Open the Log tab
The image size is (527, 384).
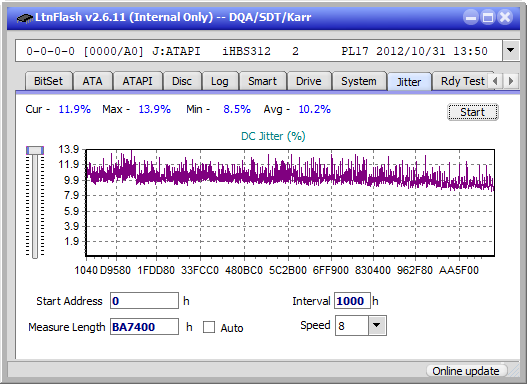click(x=220, y=81)
